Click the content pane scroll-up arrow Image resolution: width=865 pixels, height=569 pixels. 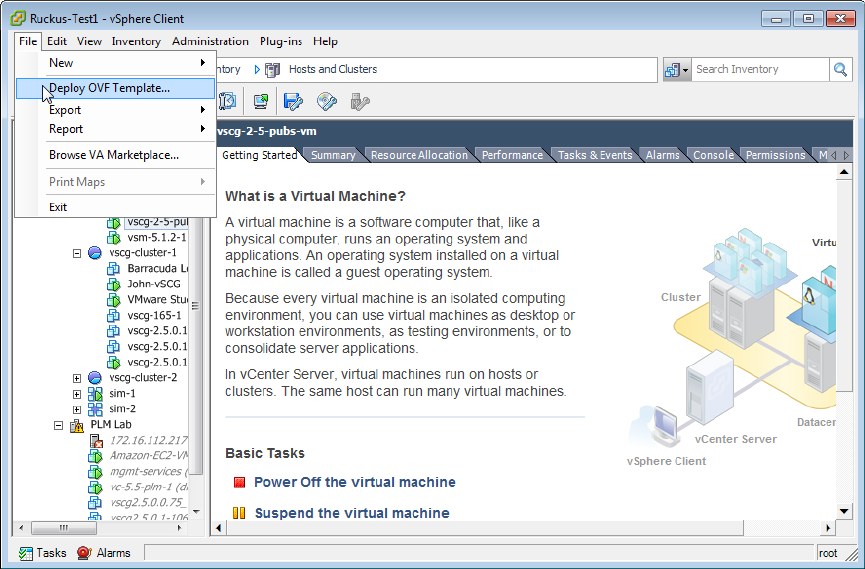click(844, 172)
